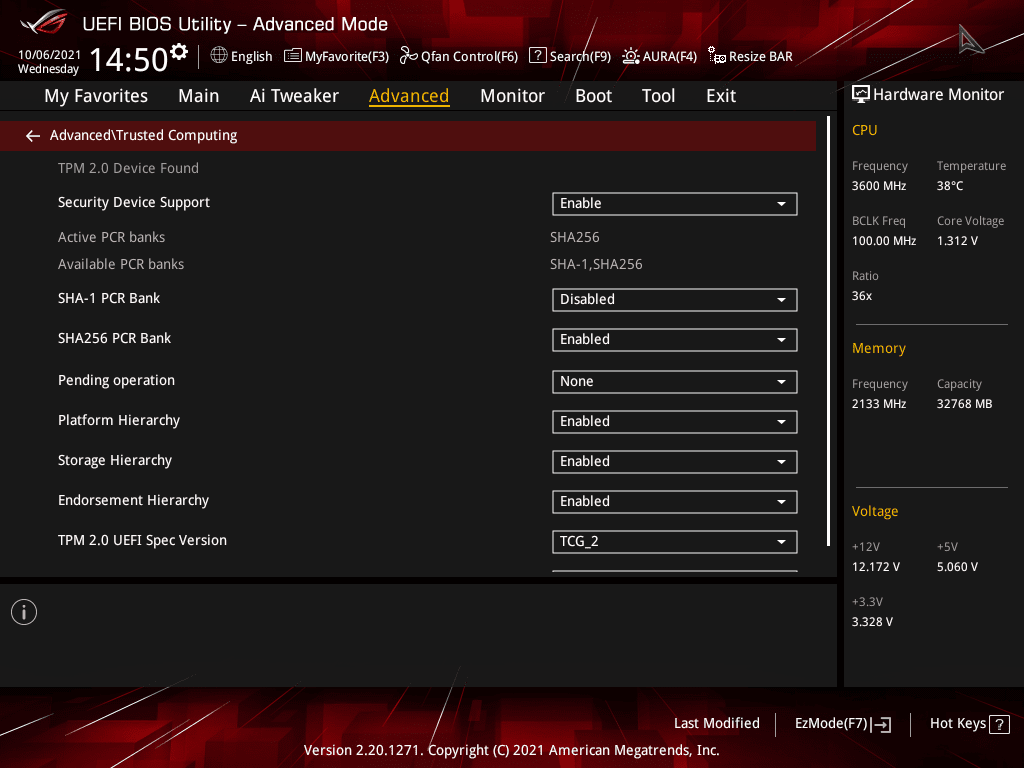Click Advanced\Trusted Computing breadcrumb text
This screenshot has width=1024, height=768.
coord(143,135)
